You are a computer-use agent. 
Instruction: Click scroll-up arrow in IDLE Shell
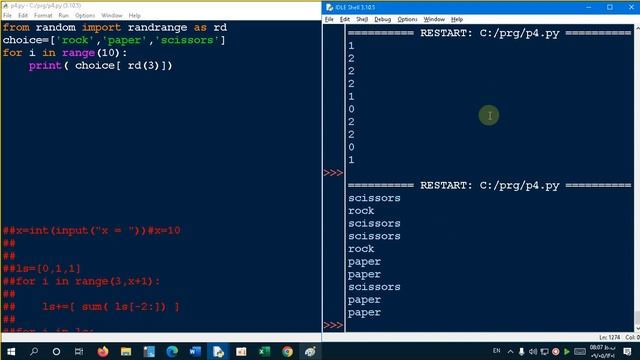point(637,28)
